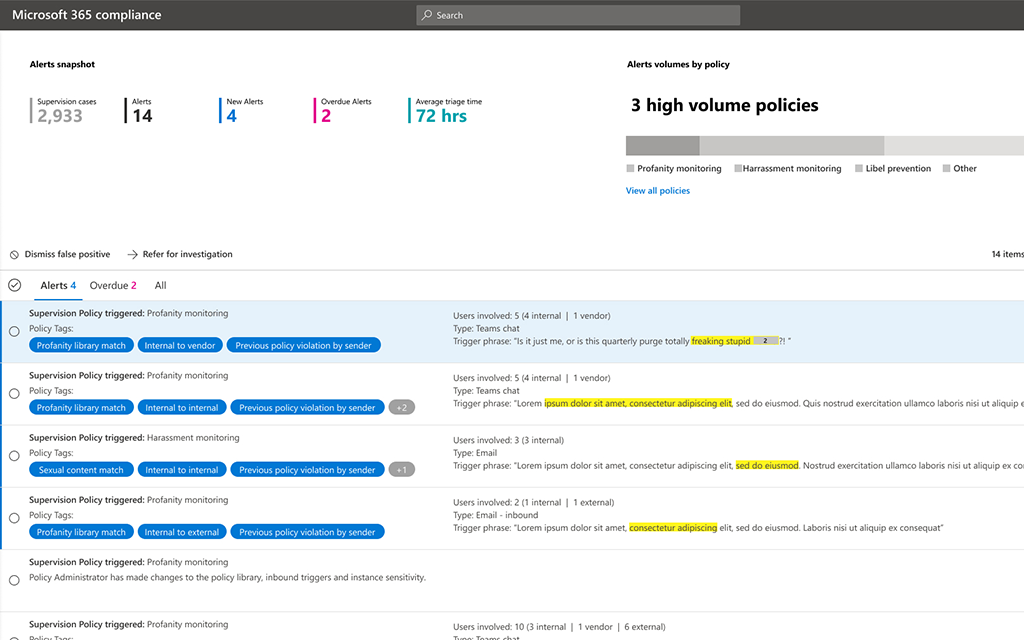This screenshot has width=1024, height=640.
Task: Expand the +2 tags badge
Action: tap(402, 408)
